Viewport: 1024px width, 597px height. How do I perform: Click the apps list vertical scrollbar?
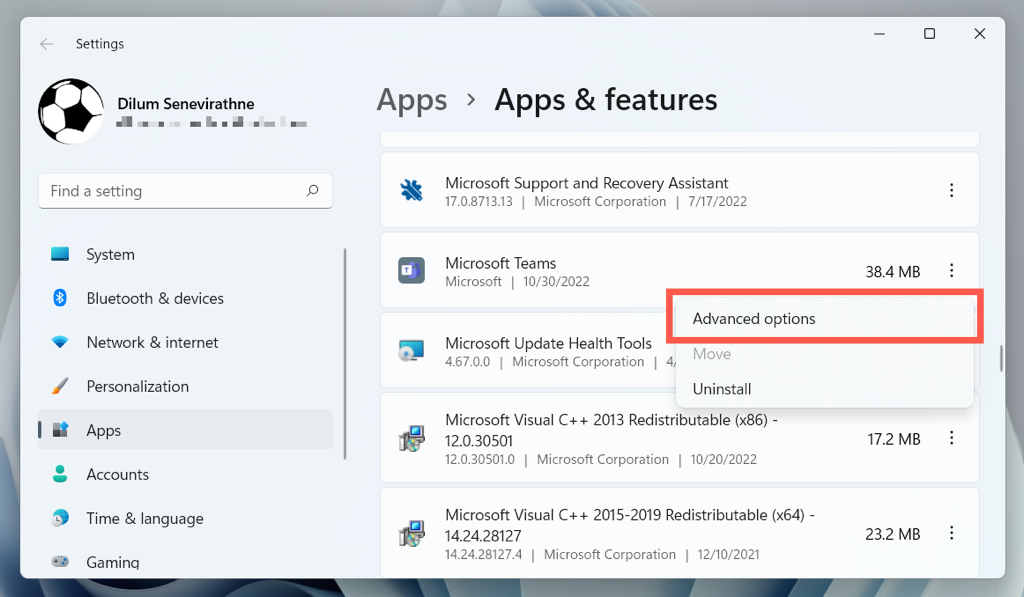tap(1000, 358)
